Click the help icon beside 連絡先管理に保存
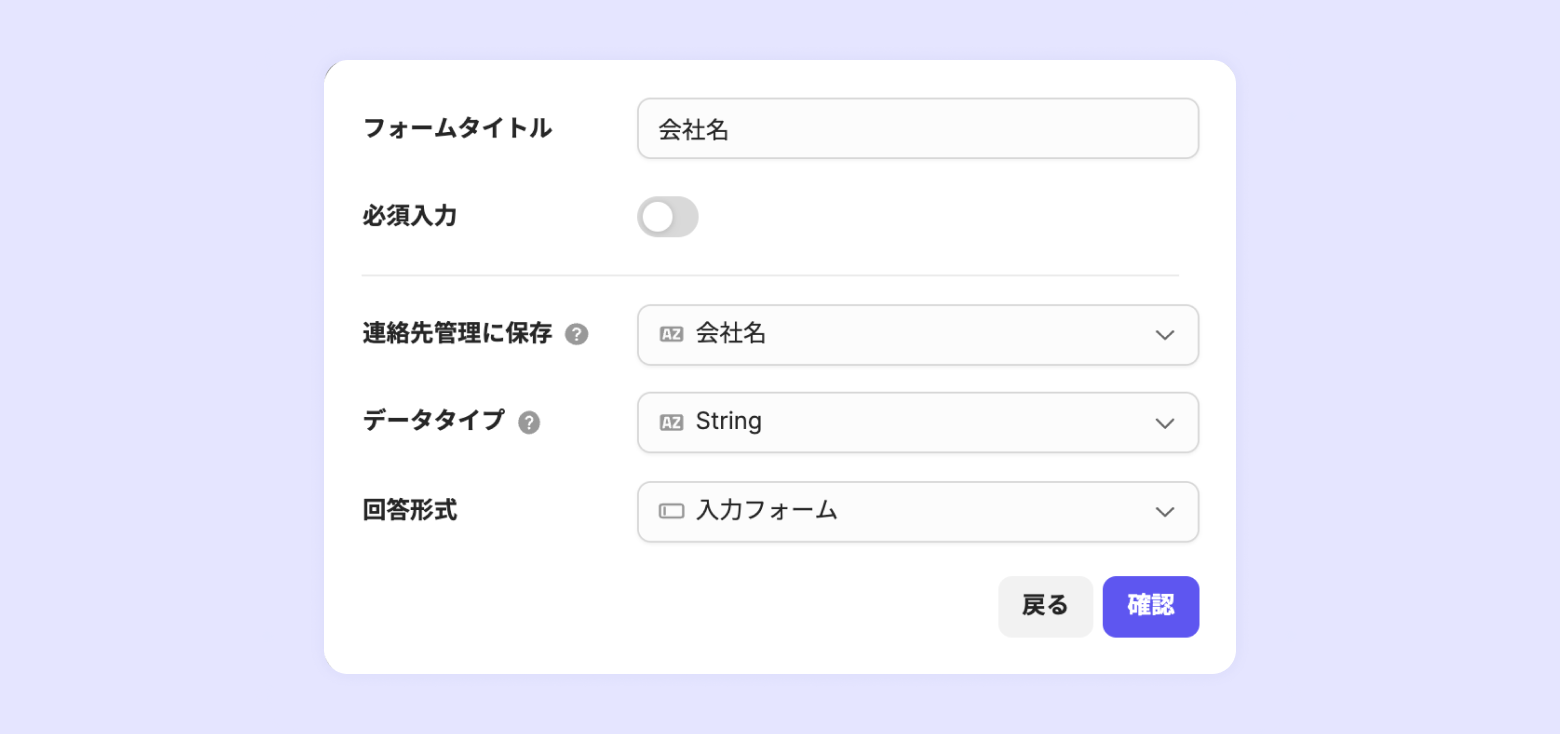Screen dimensions: 1560x734 click(x=576, y=334)
